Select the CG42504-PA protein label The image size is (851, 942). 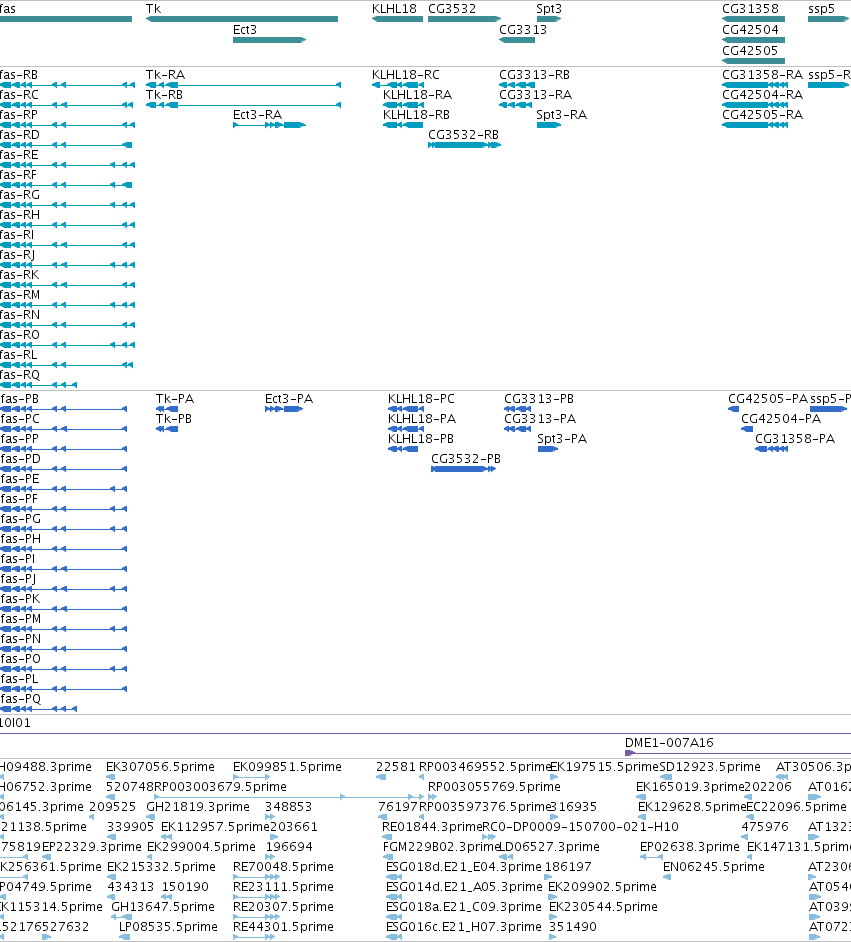point(781,419)
